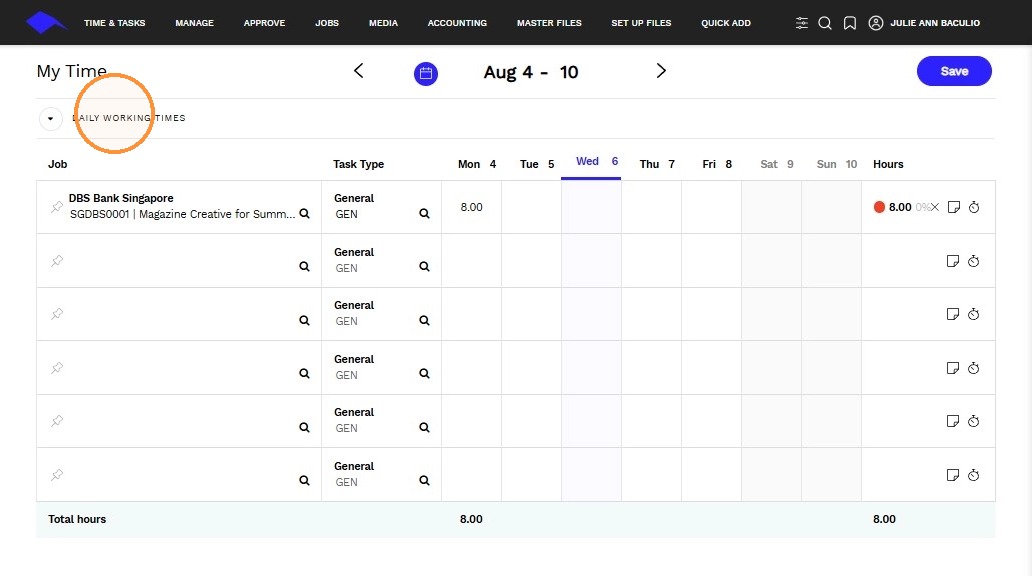This screenshot has width=1032, height=576.
Task: Search task type in last timesheet row
Action: tap(425, 481)
